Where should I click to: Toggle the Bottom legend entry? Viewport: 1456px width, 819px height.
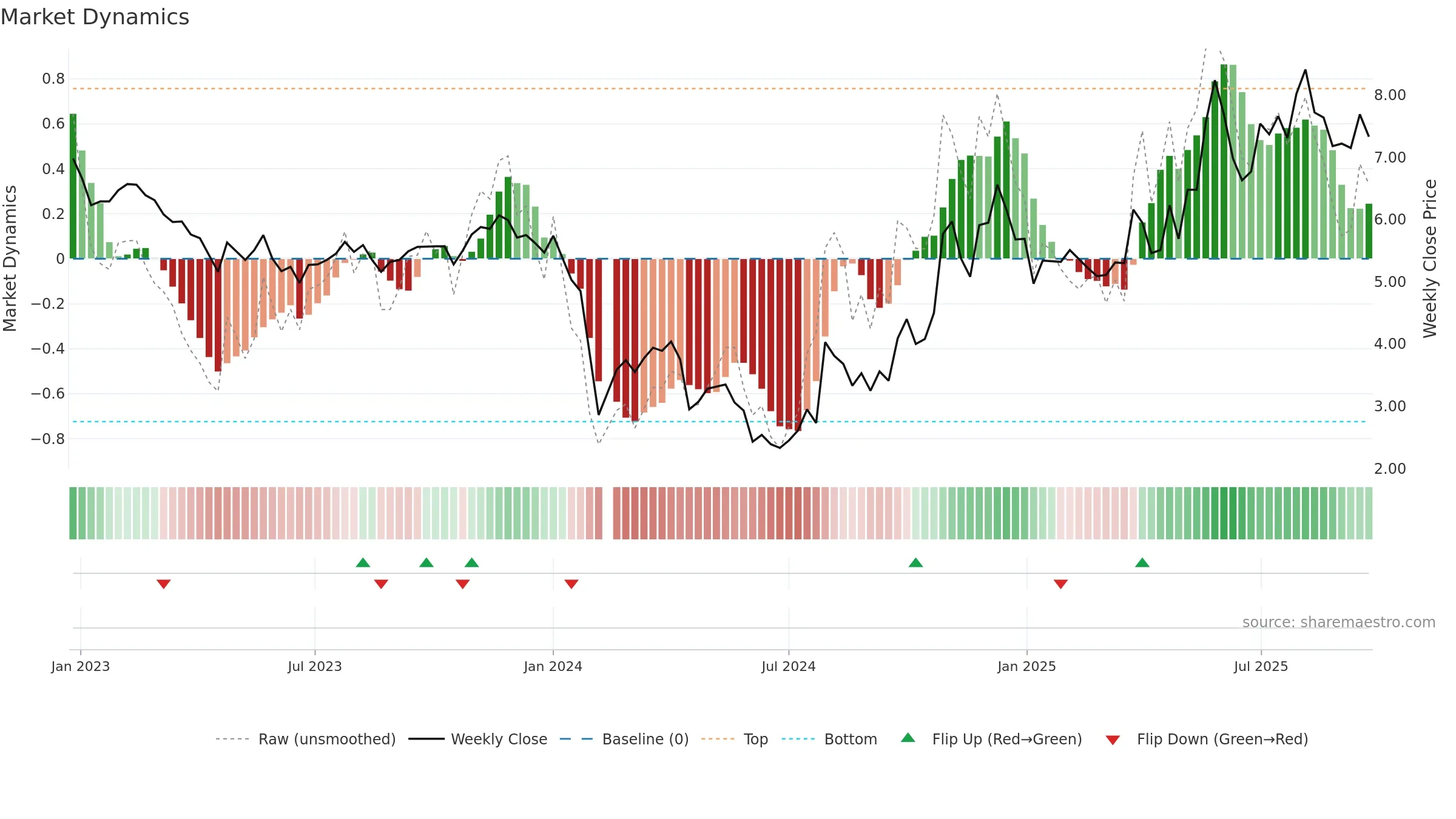pos(829,739)
